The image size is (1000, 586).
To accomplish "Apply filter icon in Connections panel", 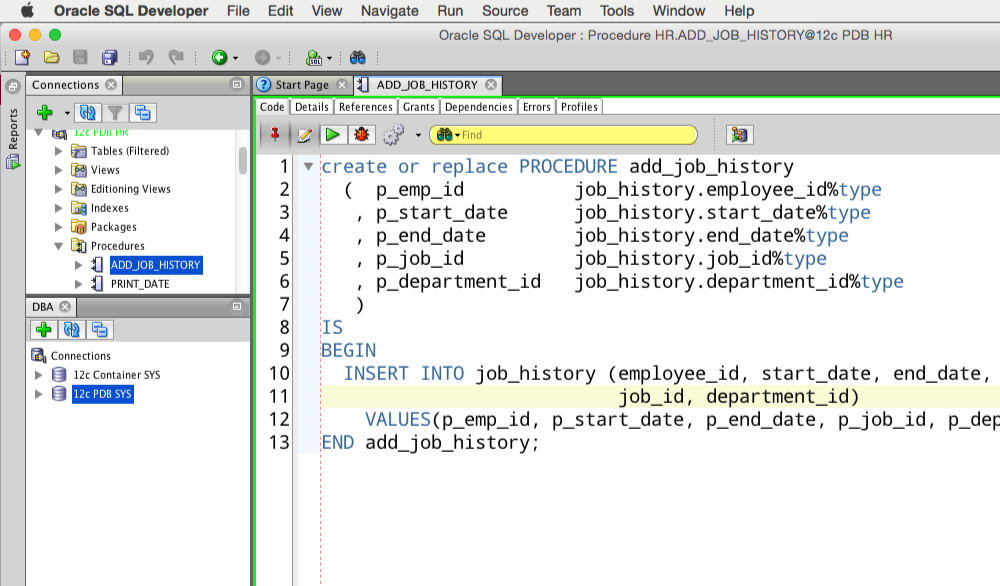I will [x=115, y=113].
